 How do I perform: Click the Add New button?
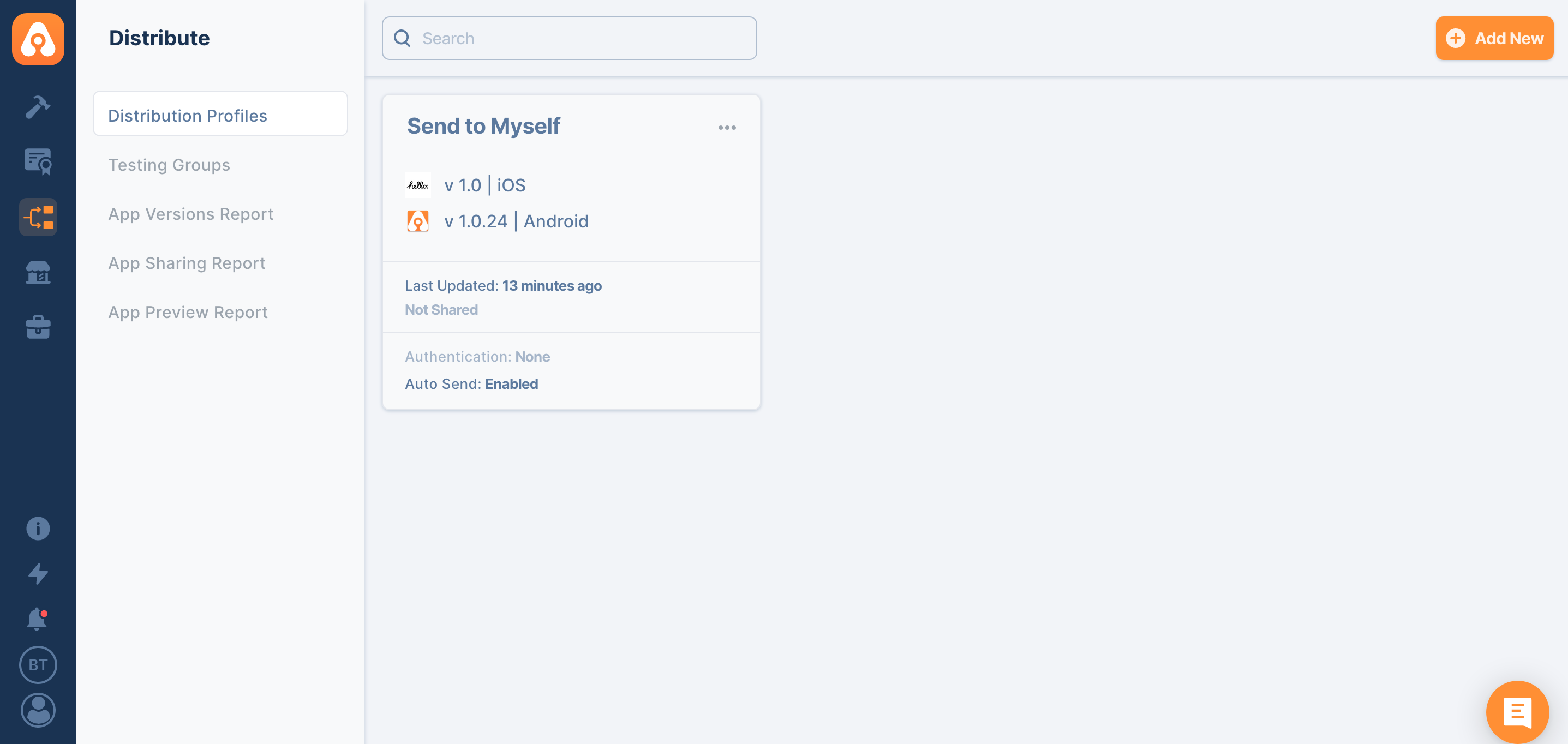(1494, 38)
